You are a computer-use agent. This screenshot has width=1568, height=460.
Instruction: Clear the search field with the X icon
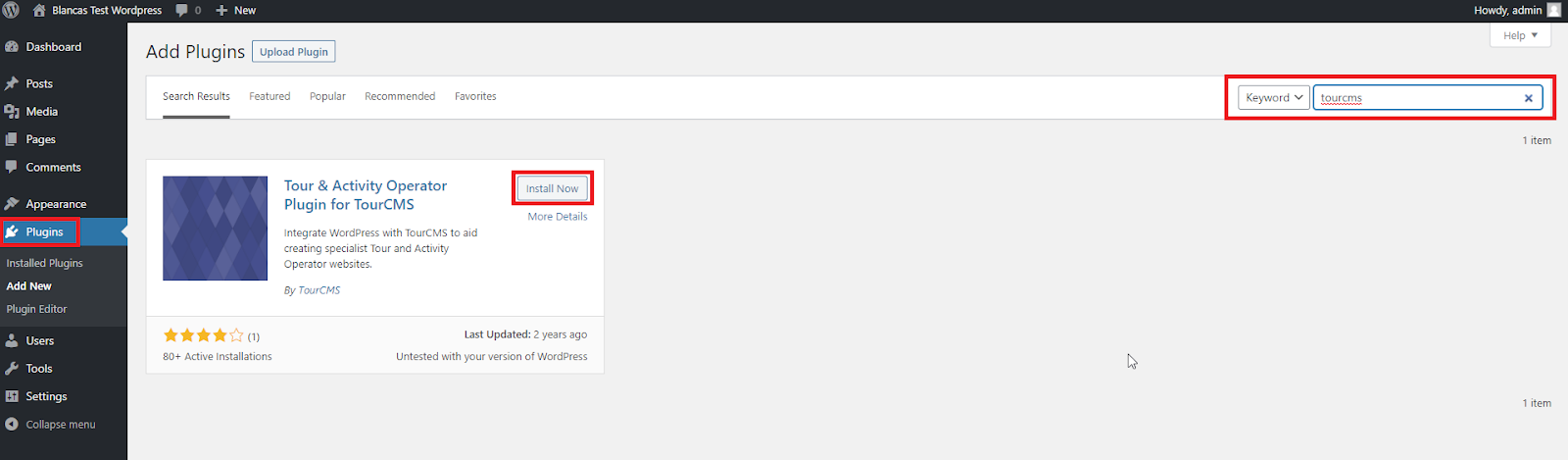[x=1528, y=98]
